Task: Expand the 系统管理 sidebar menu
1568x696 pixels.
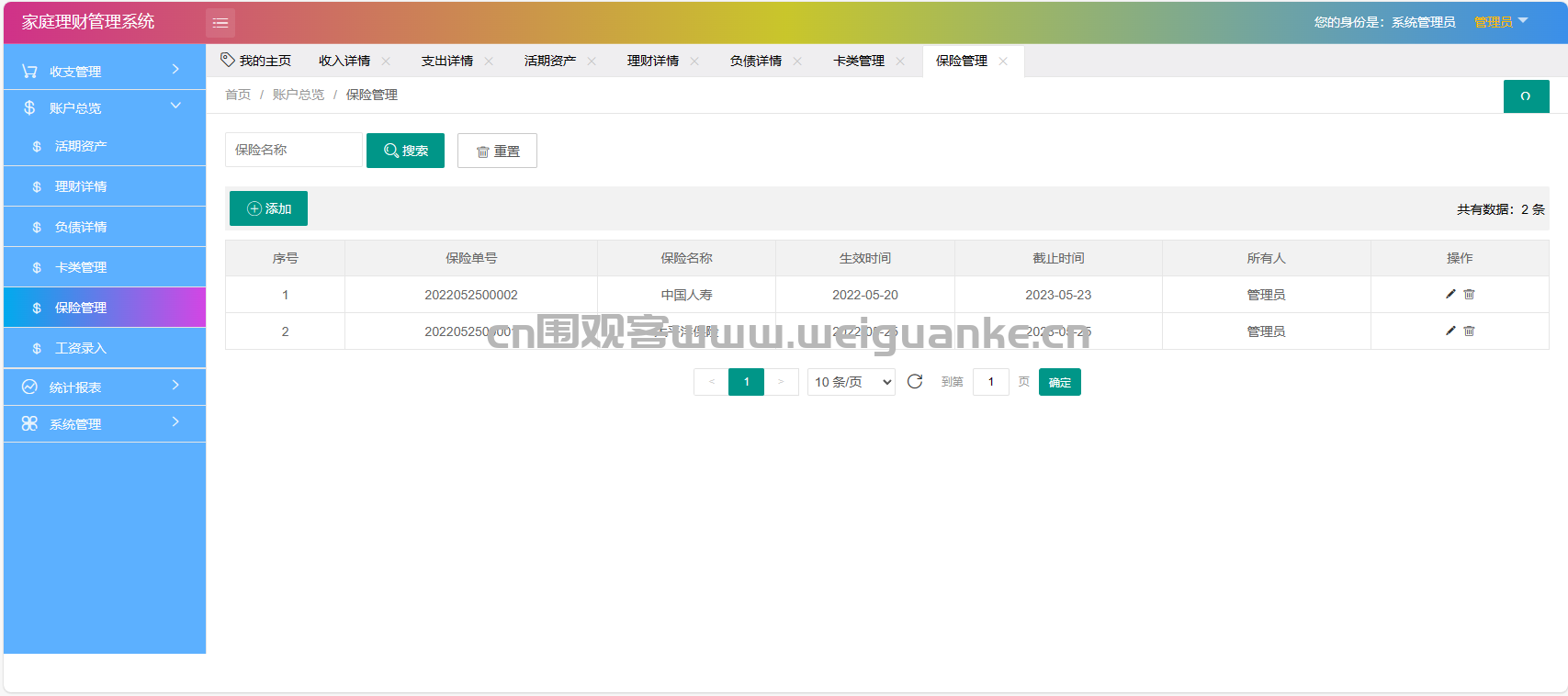Action: [105, 423]
